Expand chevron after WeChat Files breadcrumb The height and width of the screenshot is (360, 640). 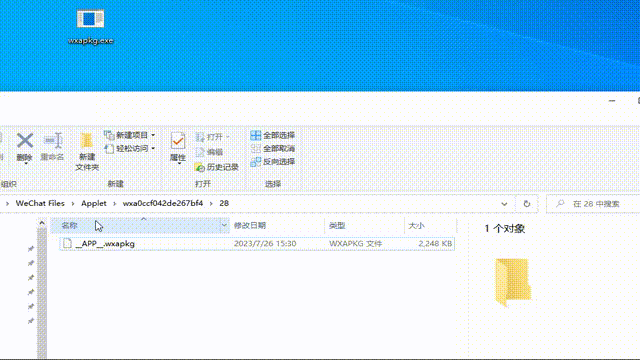(x=73, y=203)
